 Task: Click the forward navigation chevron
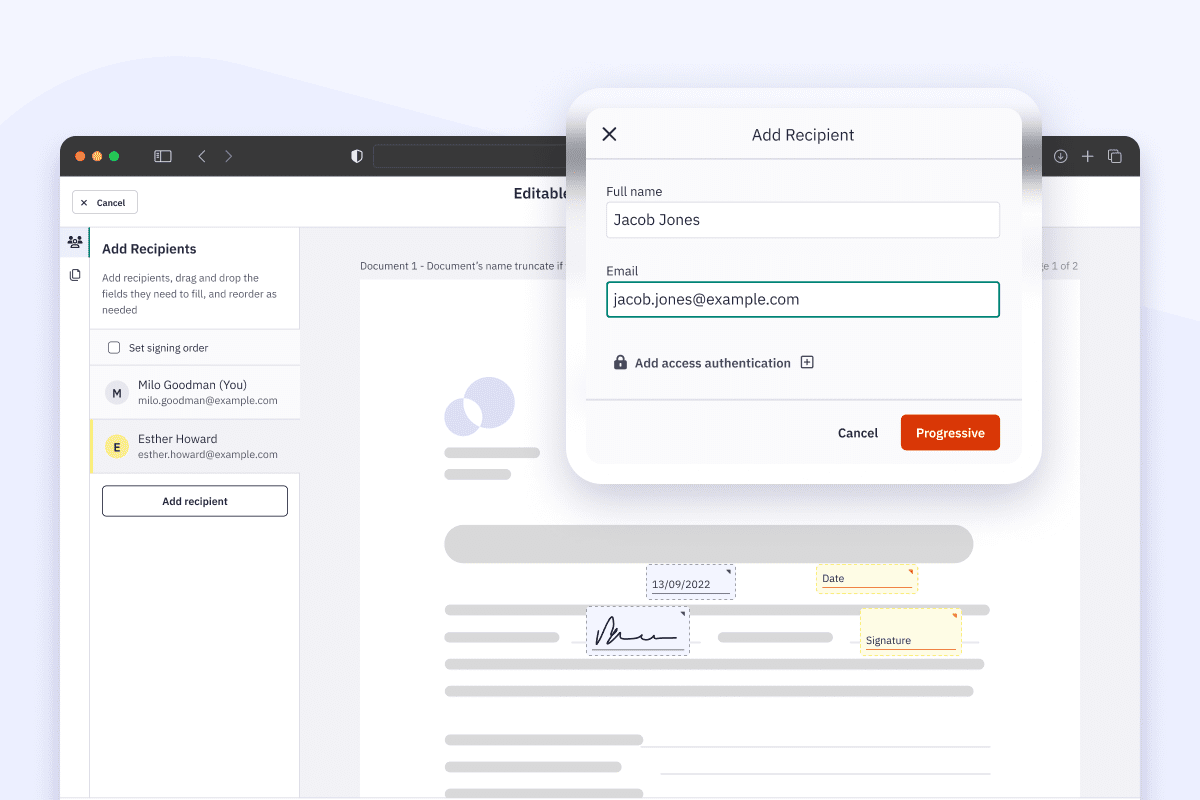coord(228,156)
